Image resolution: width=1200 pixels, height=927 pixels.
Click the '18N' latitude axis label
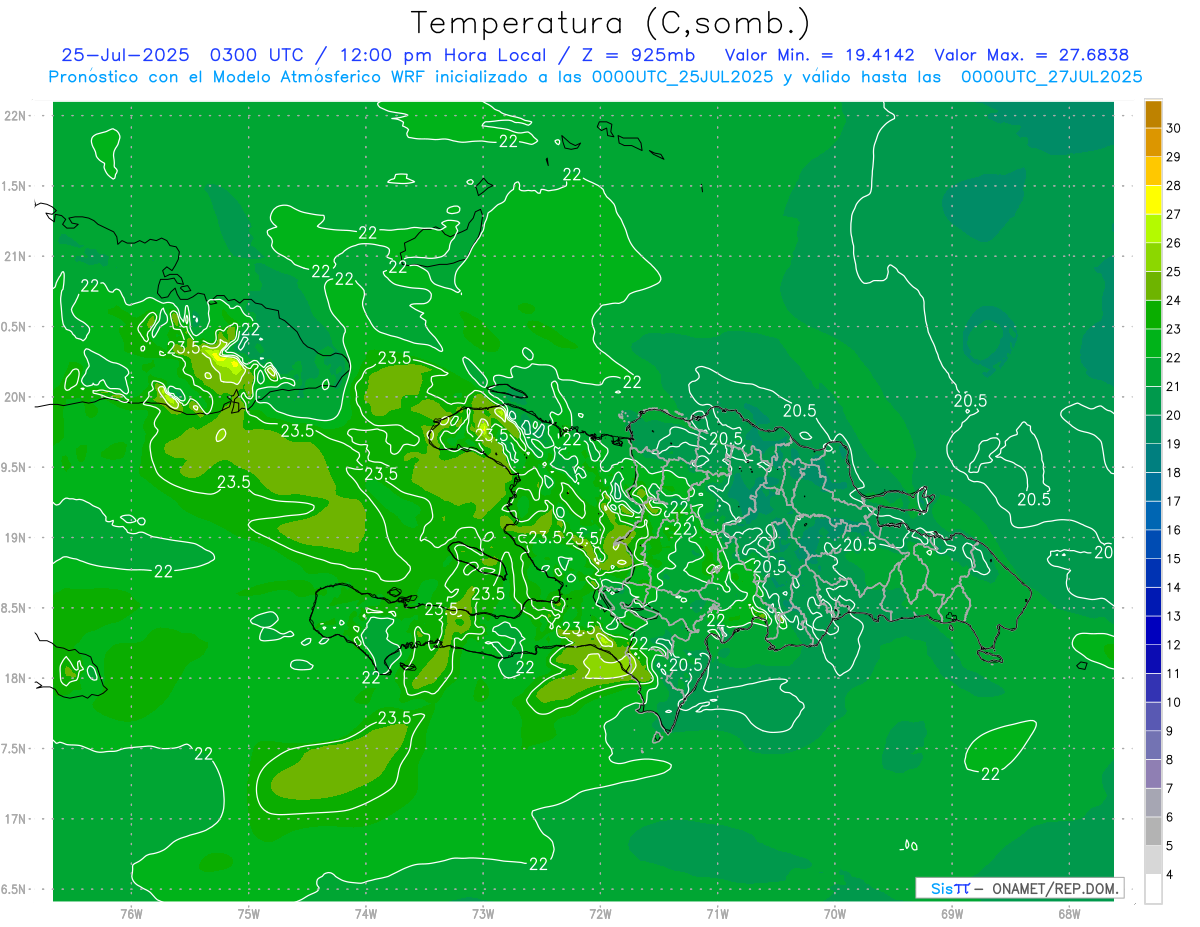pos(16,678)
